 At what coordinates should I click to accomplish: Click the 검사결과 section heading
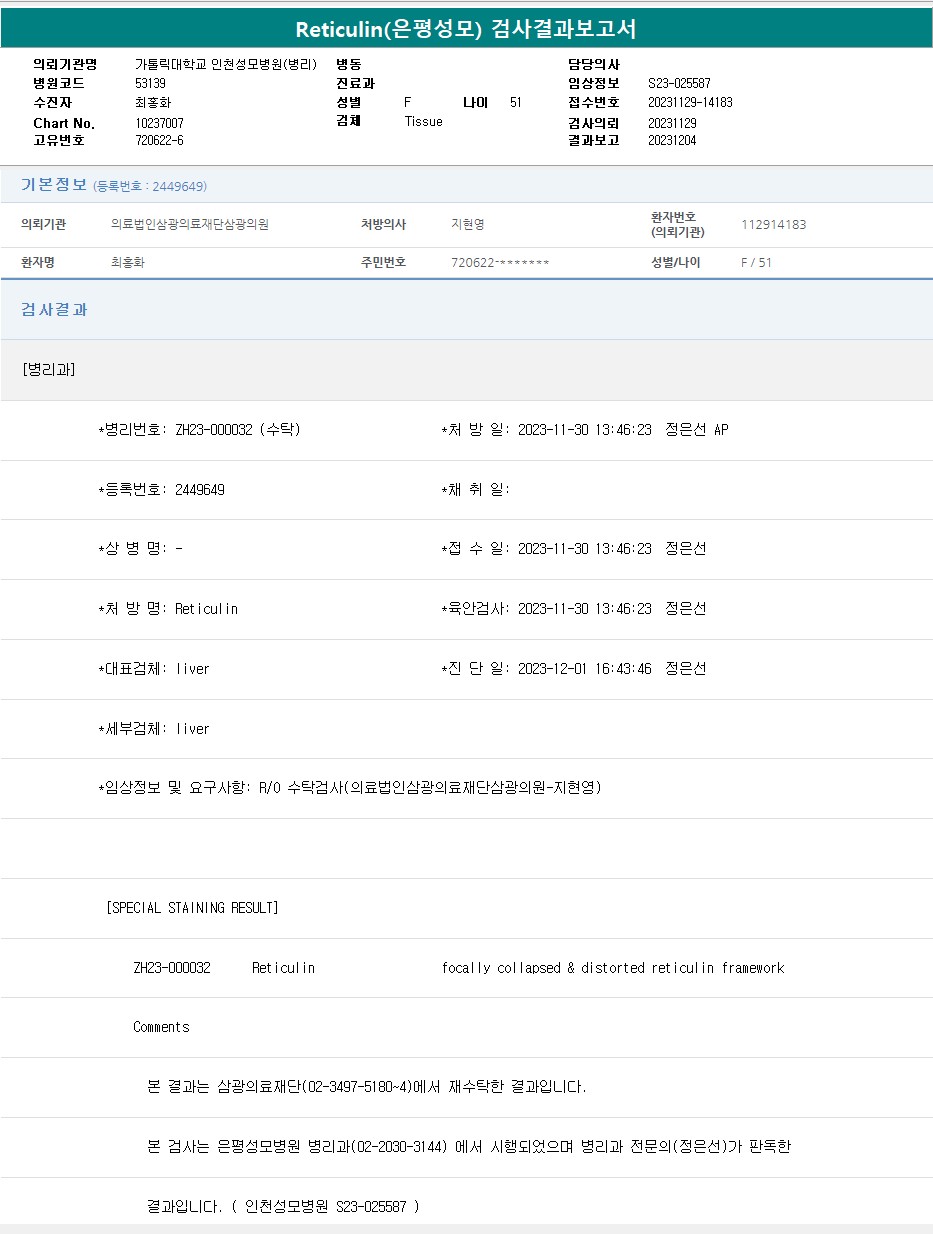[54, 310]
